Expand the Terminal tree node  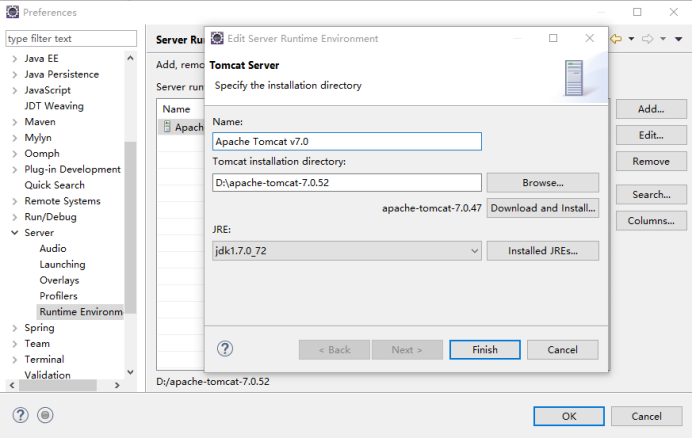(15, 360)
